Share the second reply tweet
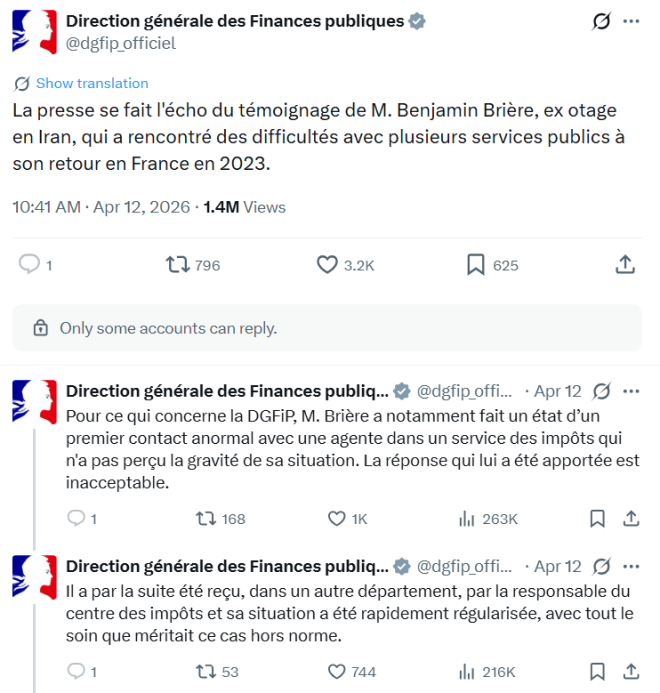 click(x=631, y=672)
